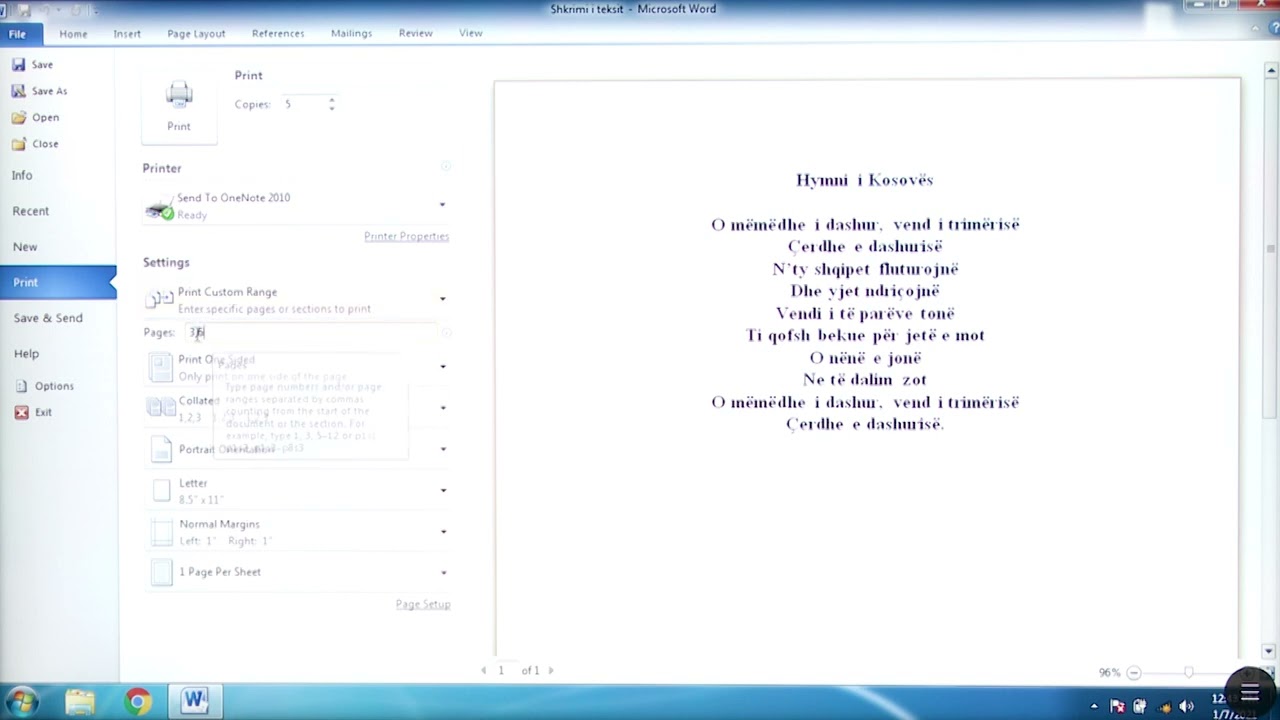Screen dimensions: 1280x720
Task: Click Exit with the red X icon
Action: pyautogui.click(x=34, y=412)
